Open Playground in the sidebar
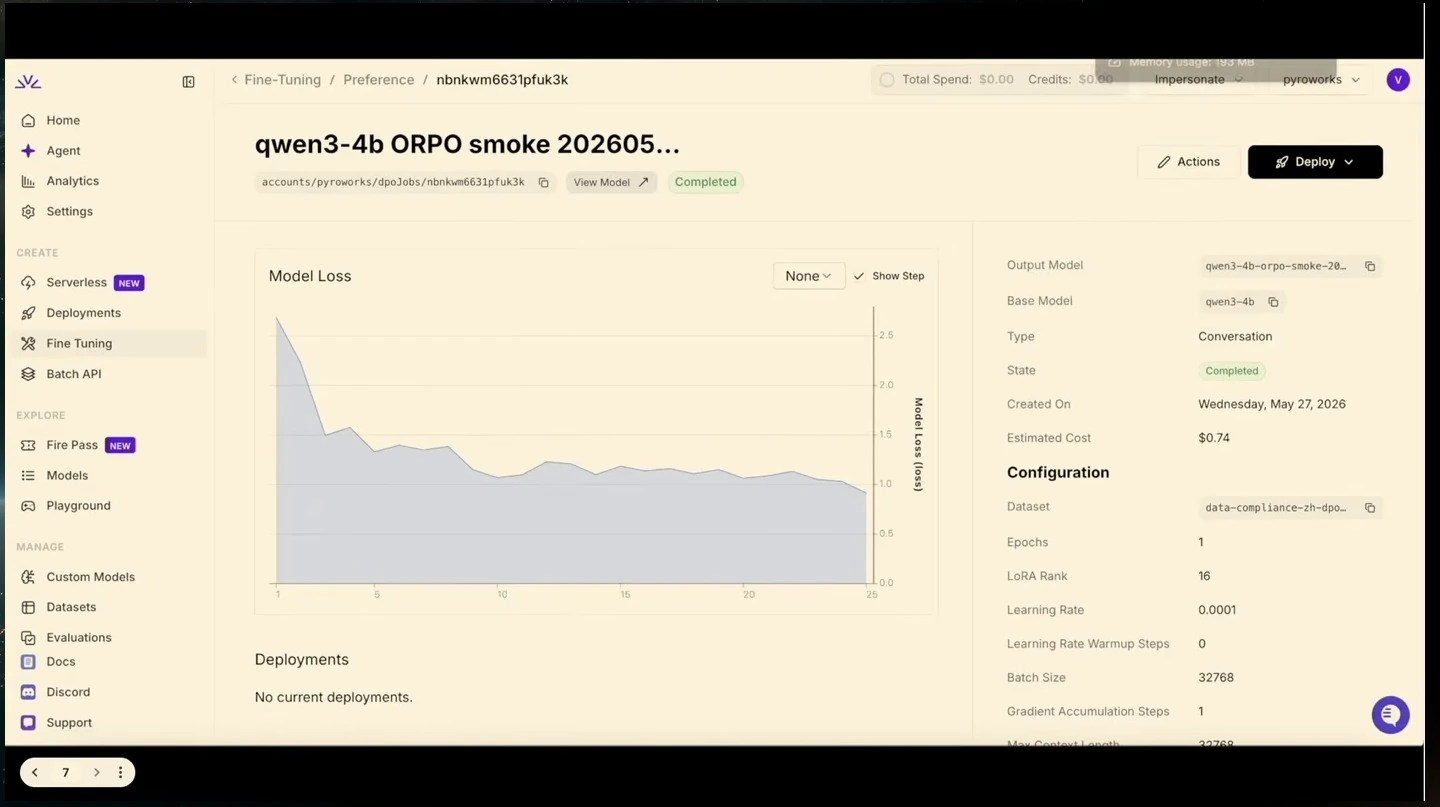This screenshot has height=807, width=1440. (x=78, y=506)
